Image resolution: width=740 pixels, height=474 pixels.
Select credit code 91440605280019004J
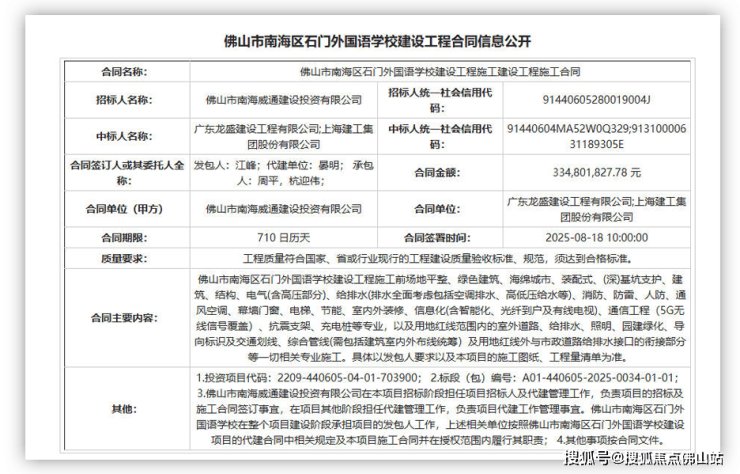(x=597, y=100)
